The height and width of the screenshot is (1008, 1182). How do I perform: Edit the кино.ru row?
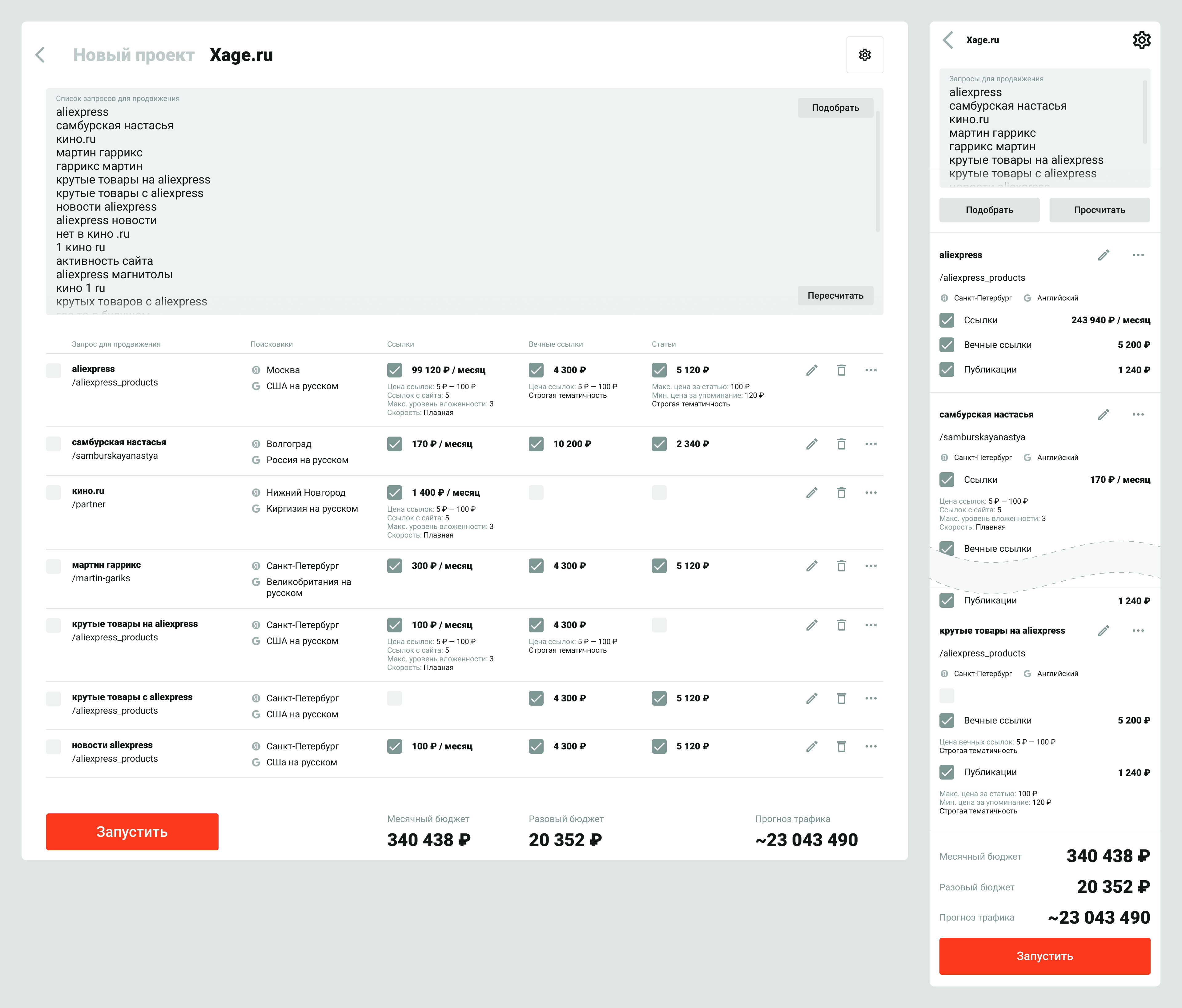pyautogui.click(x=812, y=492)
